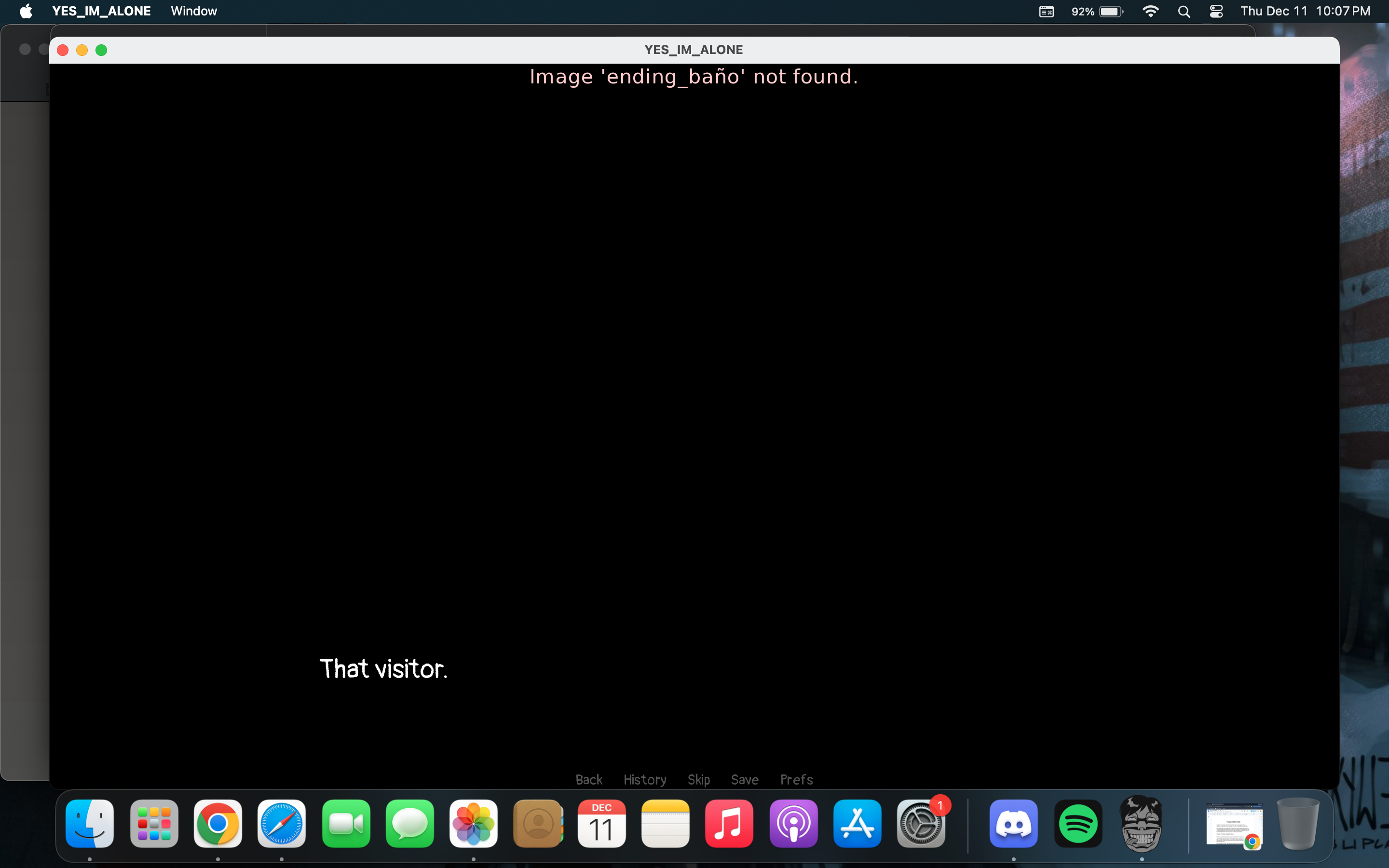
Task: Open the Window menu
Action: [x=193, y=11]
